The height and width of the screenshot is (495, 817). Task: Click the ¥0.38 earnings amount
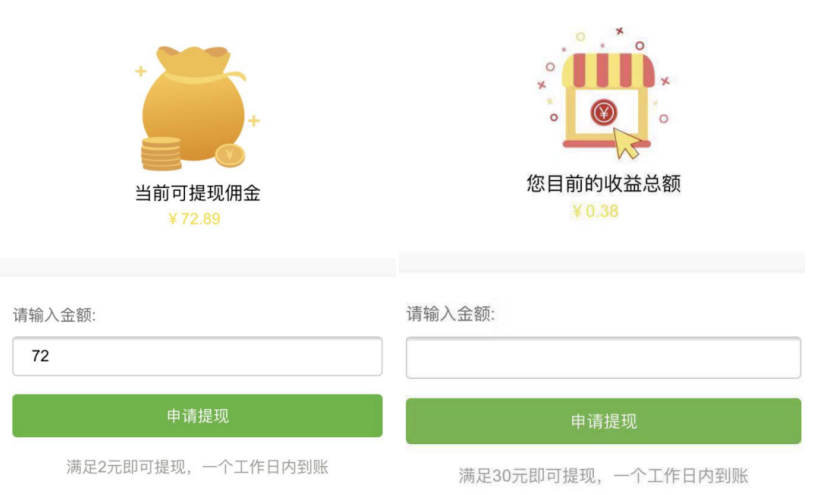595,211
